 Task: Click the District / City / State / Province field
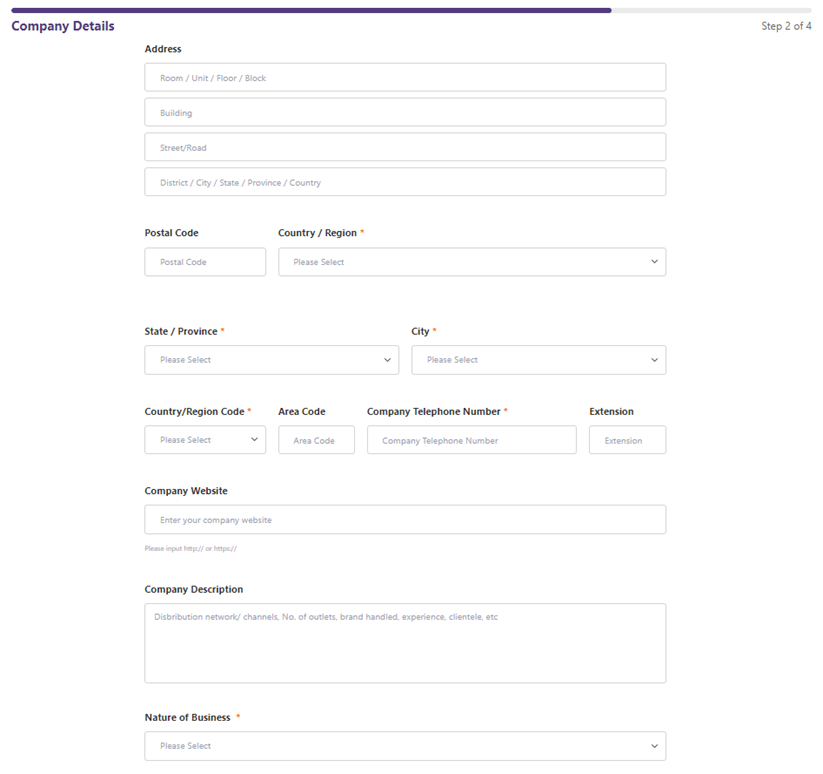click(404, 183)
